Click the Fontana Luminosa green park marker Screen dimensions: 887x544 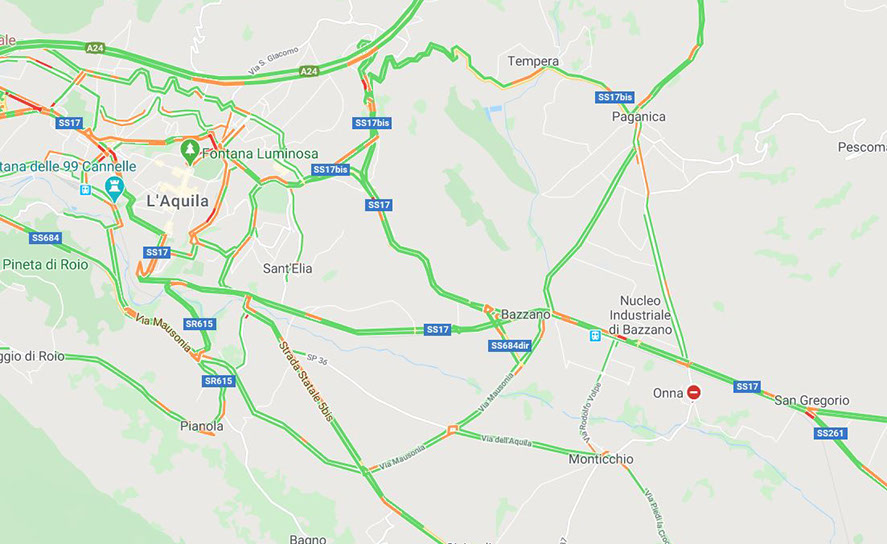[x=190, y=152]
